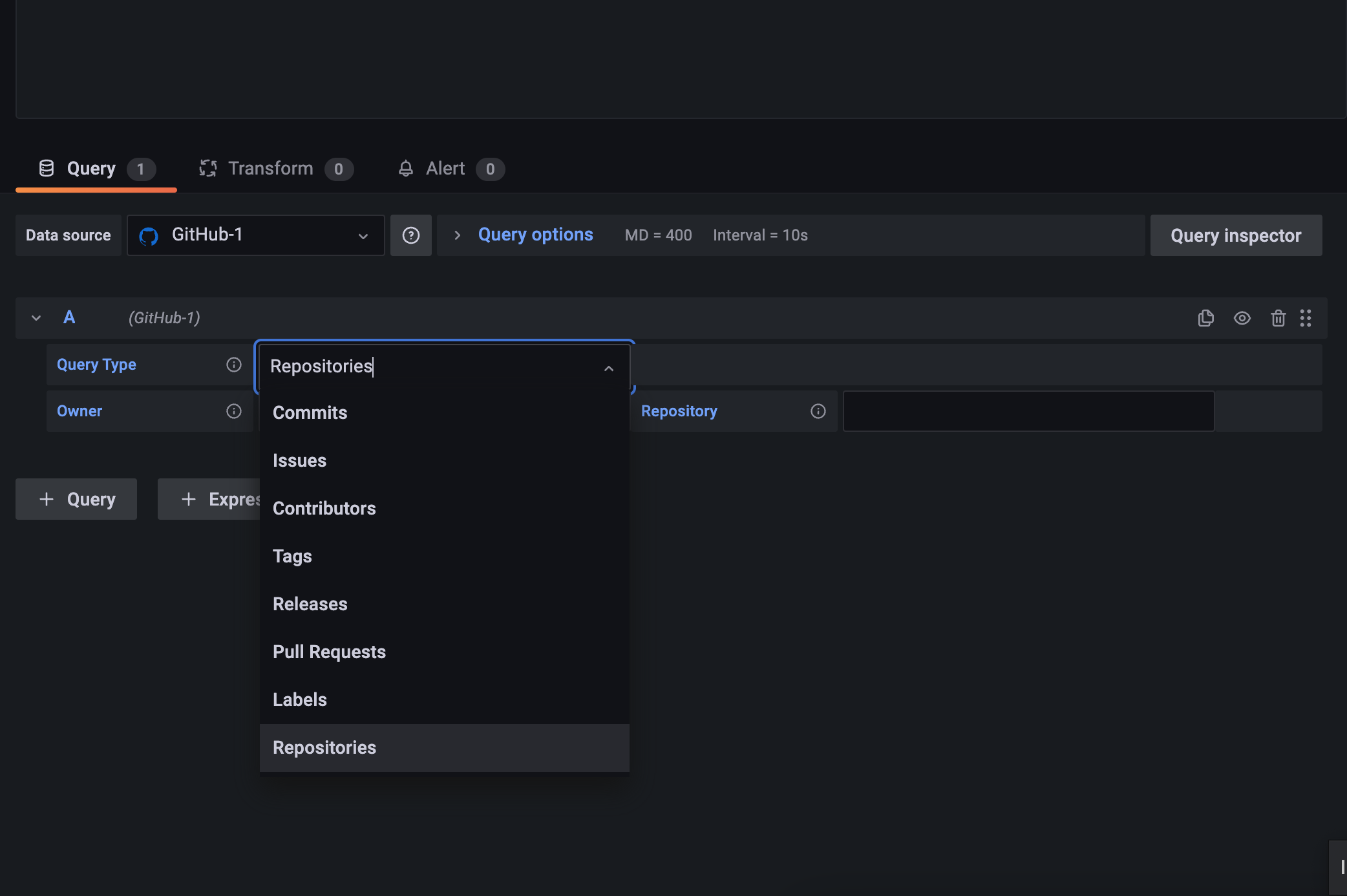Click the Data source label
This screenshot has width=1347, height=896.
coord(69,235)
